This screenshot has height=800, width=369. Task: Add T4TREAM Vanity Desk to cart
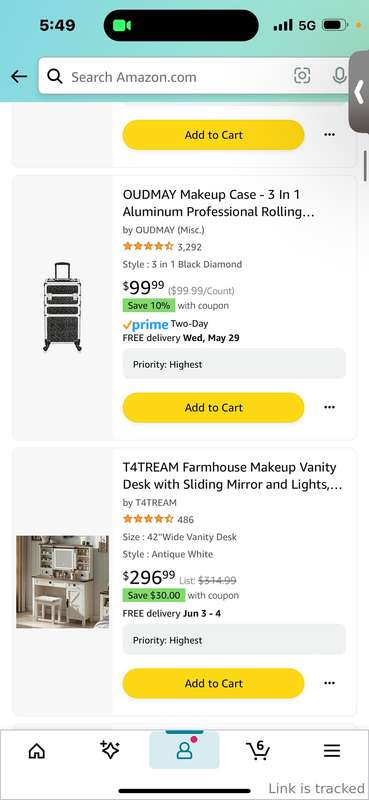click(x=213, y=684)
